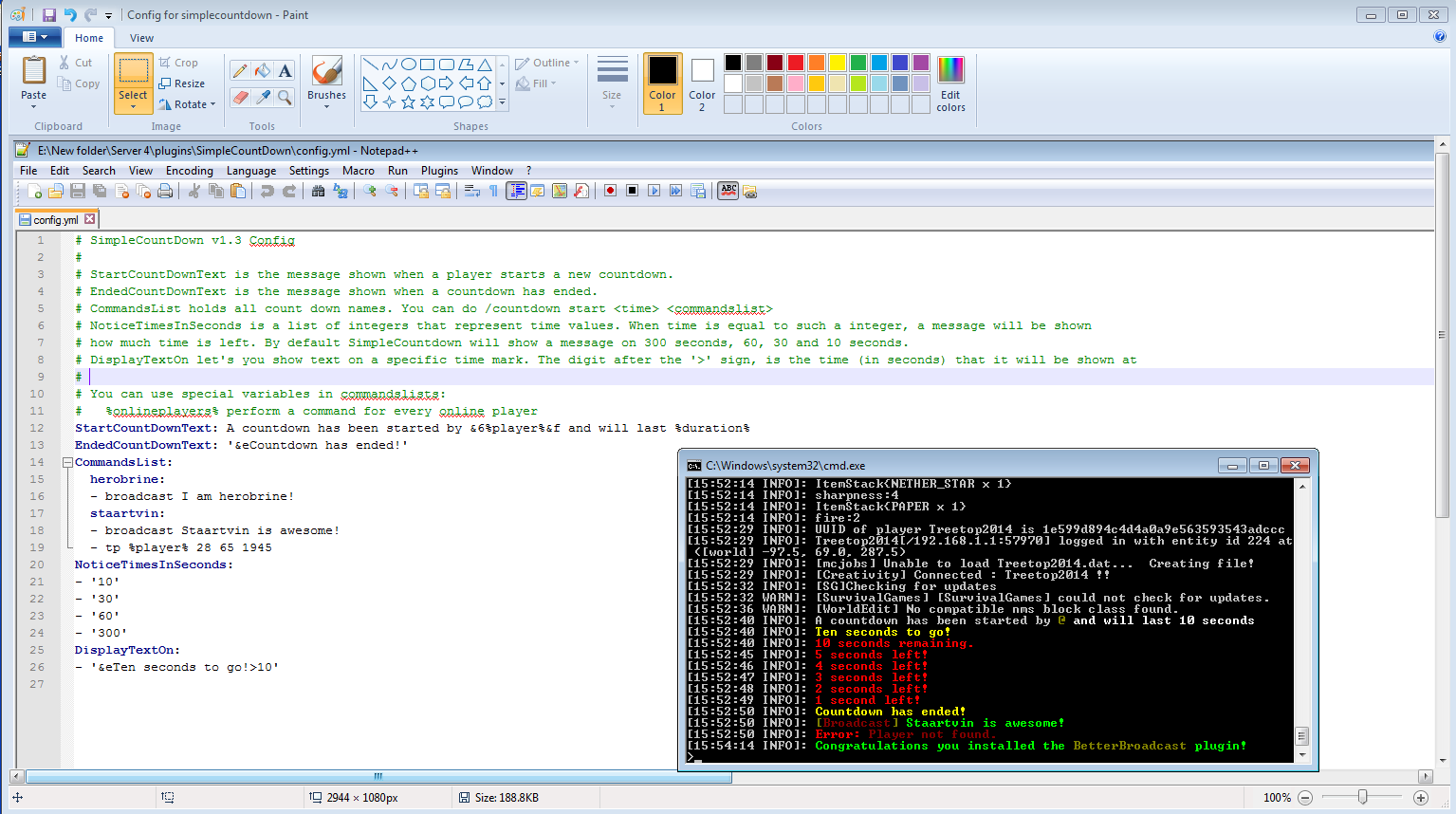
Task: Click the zoom slider handle
Action: click(1362, 797)
